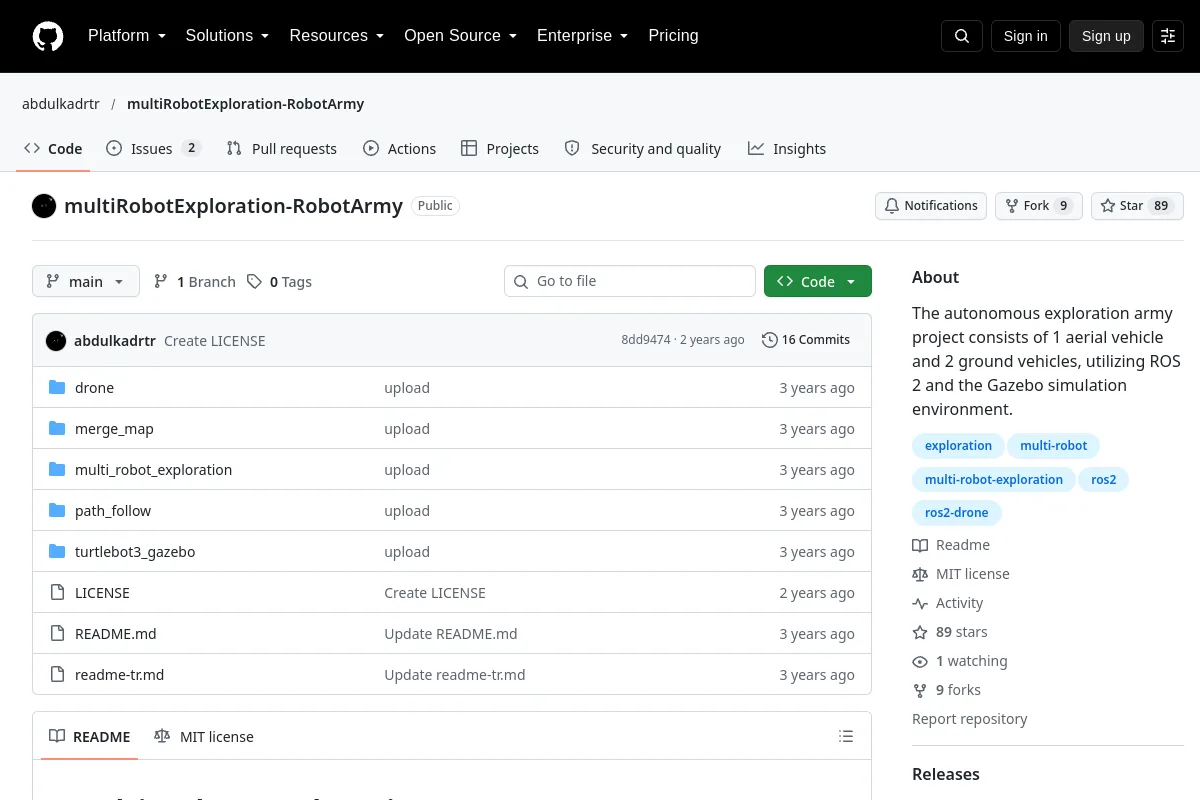
Task: Click the Notifications button
Action: pyautogui.click(x=931, y=206)
